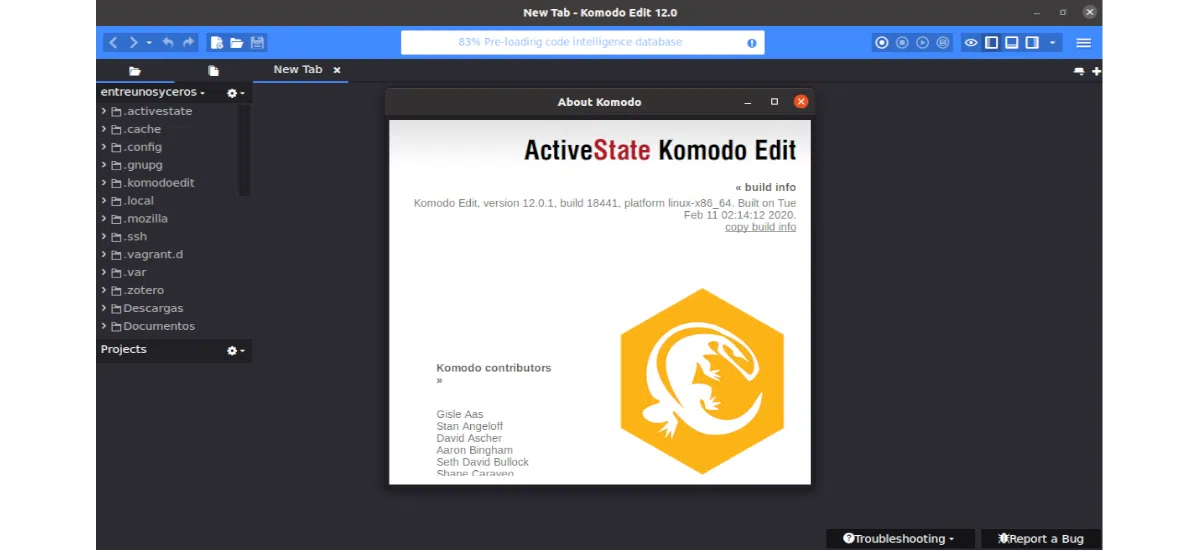
Task: Collapse the build info section
Action: 766,188
